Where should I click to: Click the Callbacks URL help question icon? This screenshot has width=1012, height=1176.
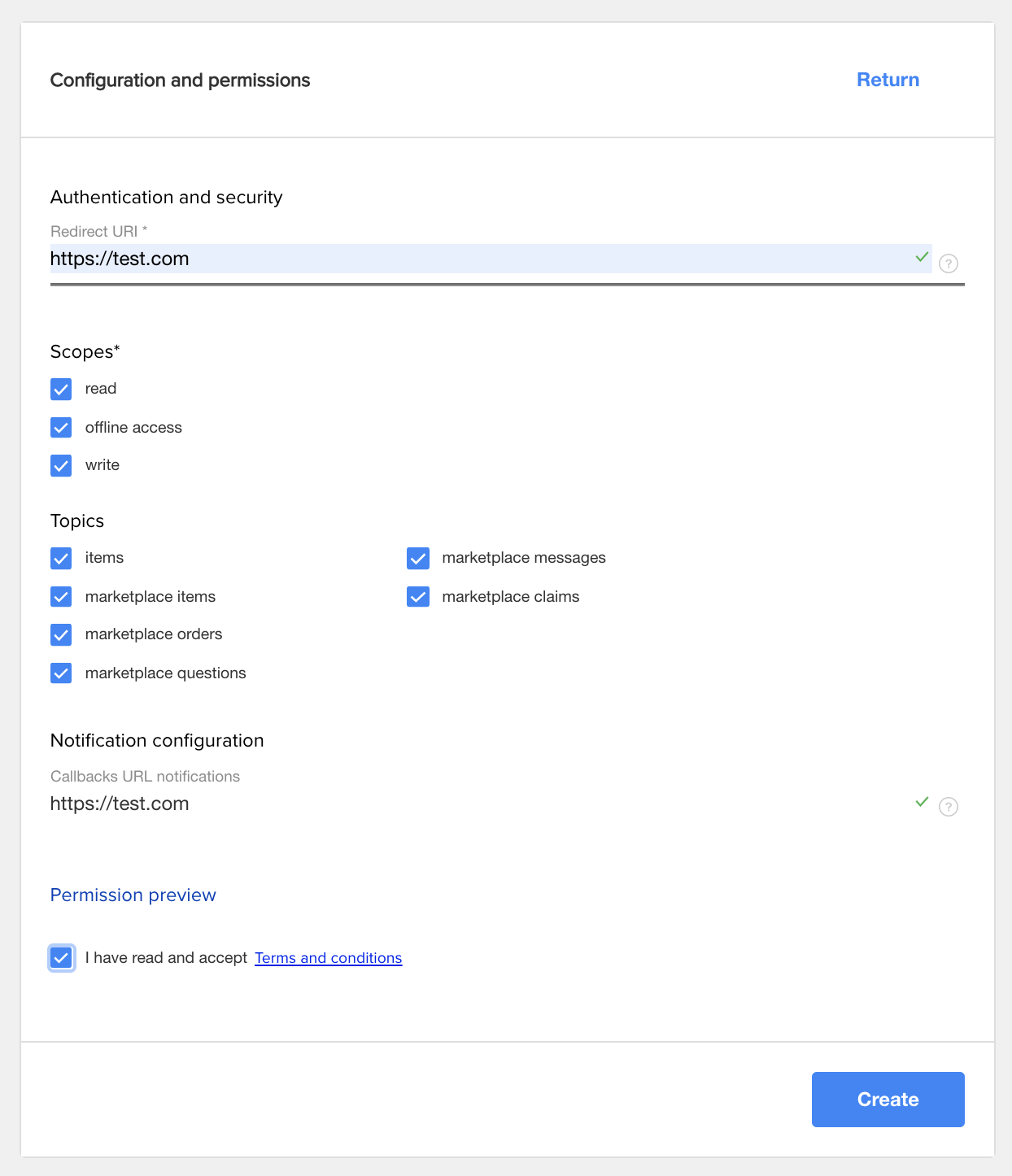(x=948, y=807)
